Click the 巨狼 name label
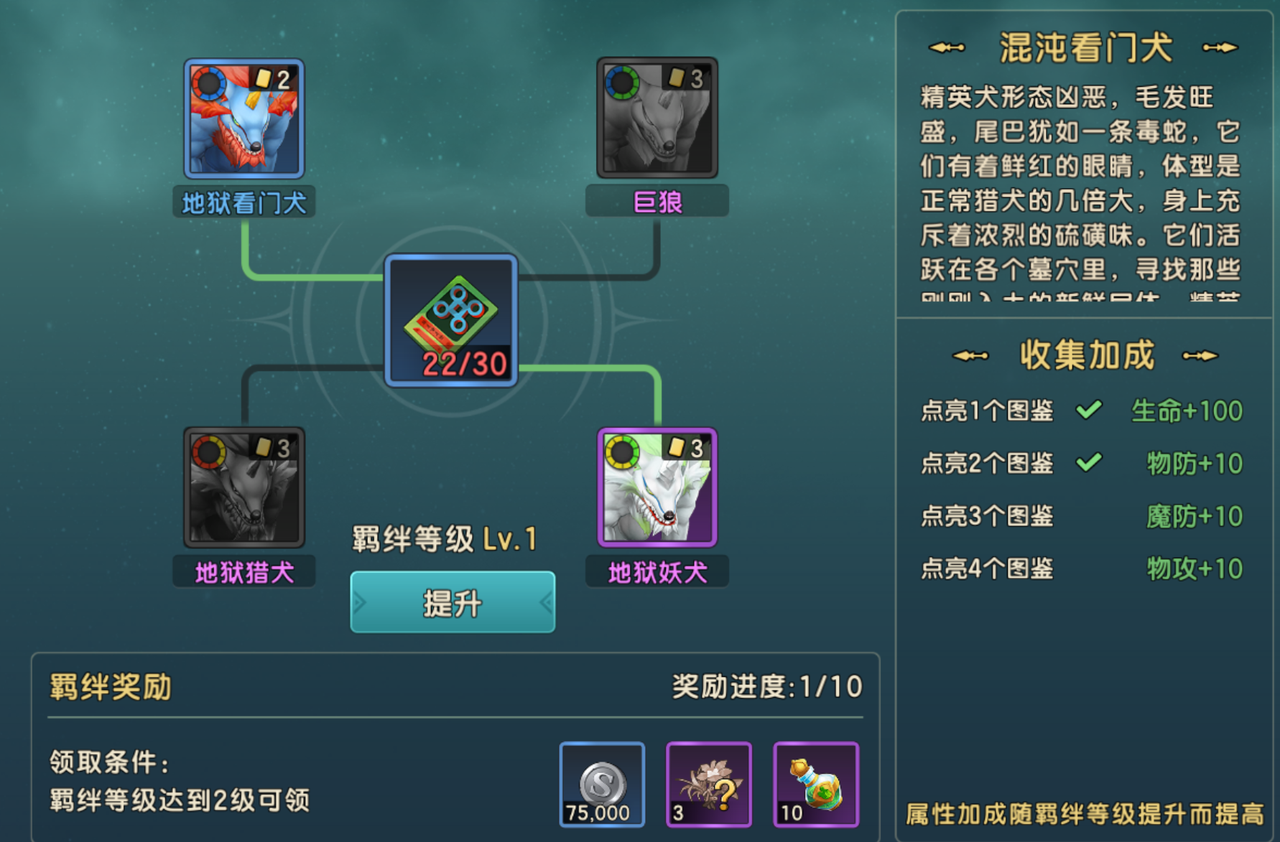The image size is (1280, 842). pyautogui.click(x=657, y=202)
